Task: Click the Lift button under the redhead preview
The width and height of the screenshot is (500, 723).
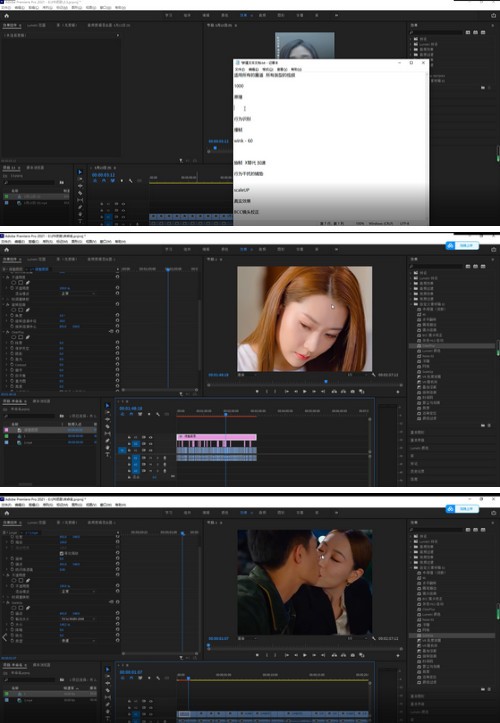Action: [x=334, y=391]
